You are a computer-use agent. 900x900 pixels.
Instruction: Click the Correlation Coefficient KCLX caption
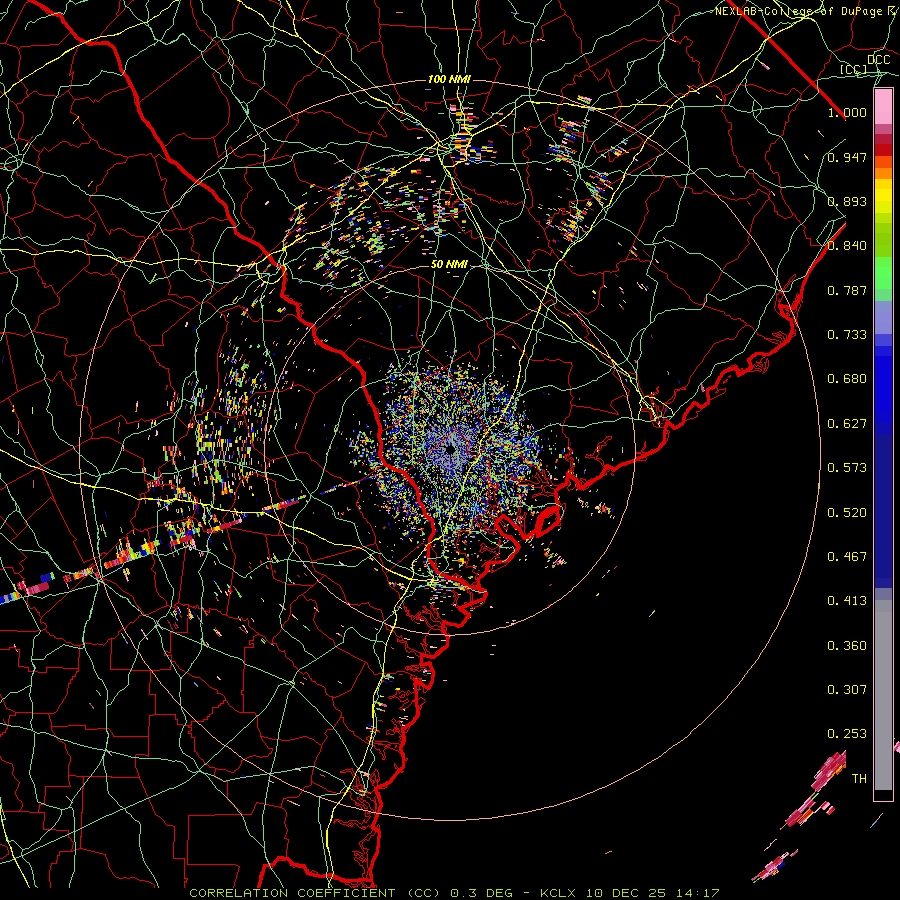pyautogui.click(x=454, y=893)
